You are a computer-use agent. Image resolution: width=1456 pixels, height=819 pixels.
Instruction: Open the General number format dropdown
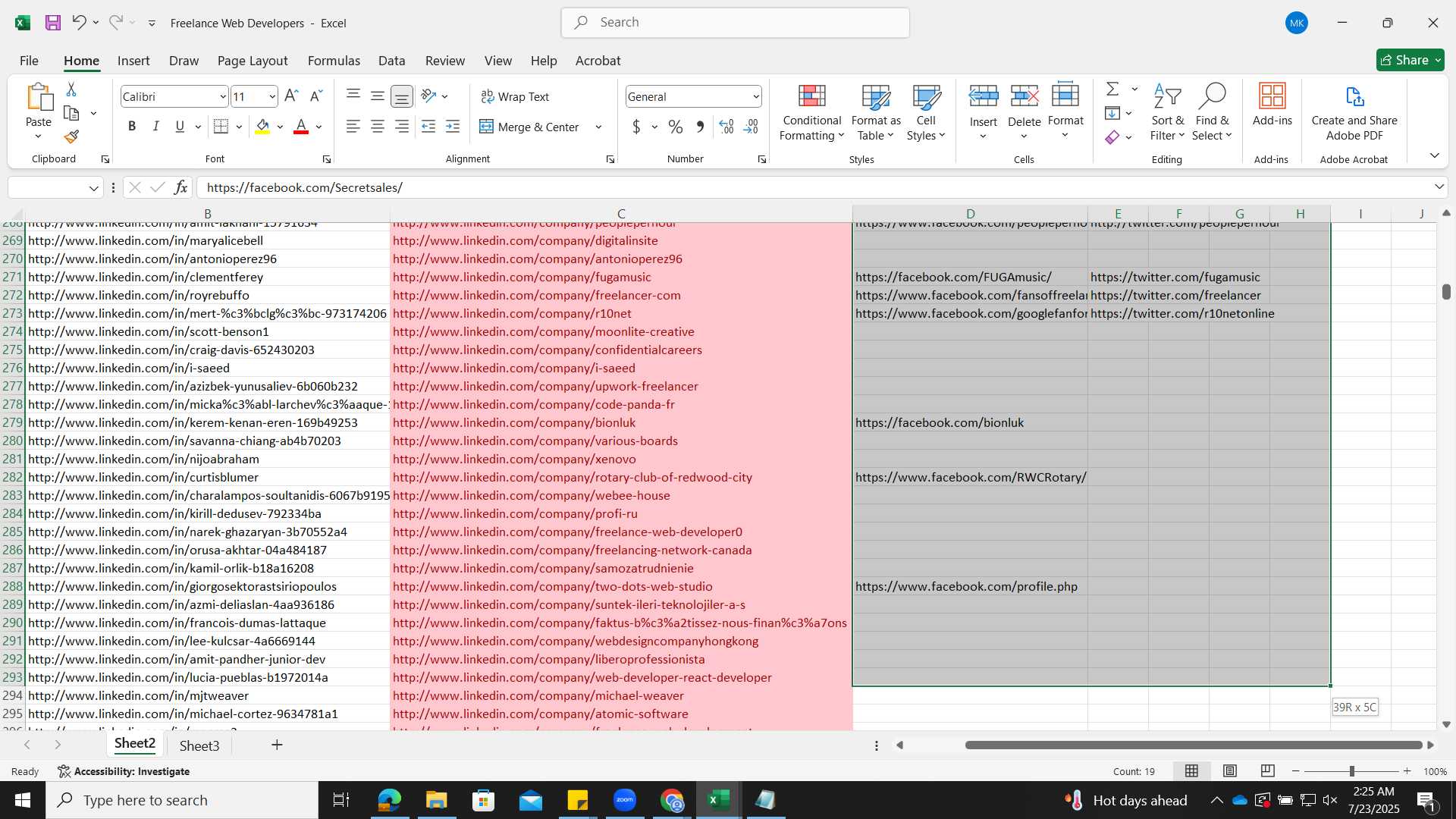click(756, 96)
